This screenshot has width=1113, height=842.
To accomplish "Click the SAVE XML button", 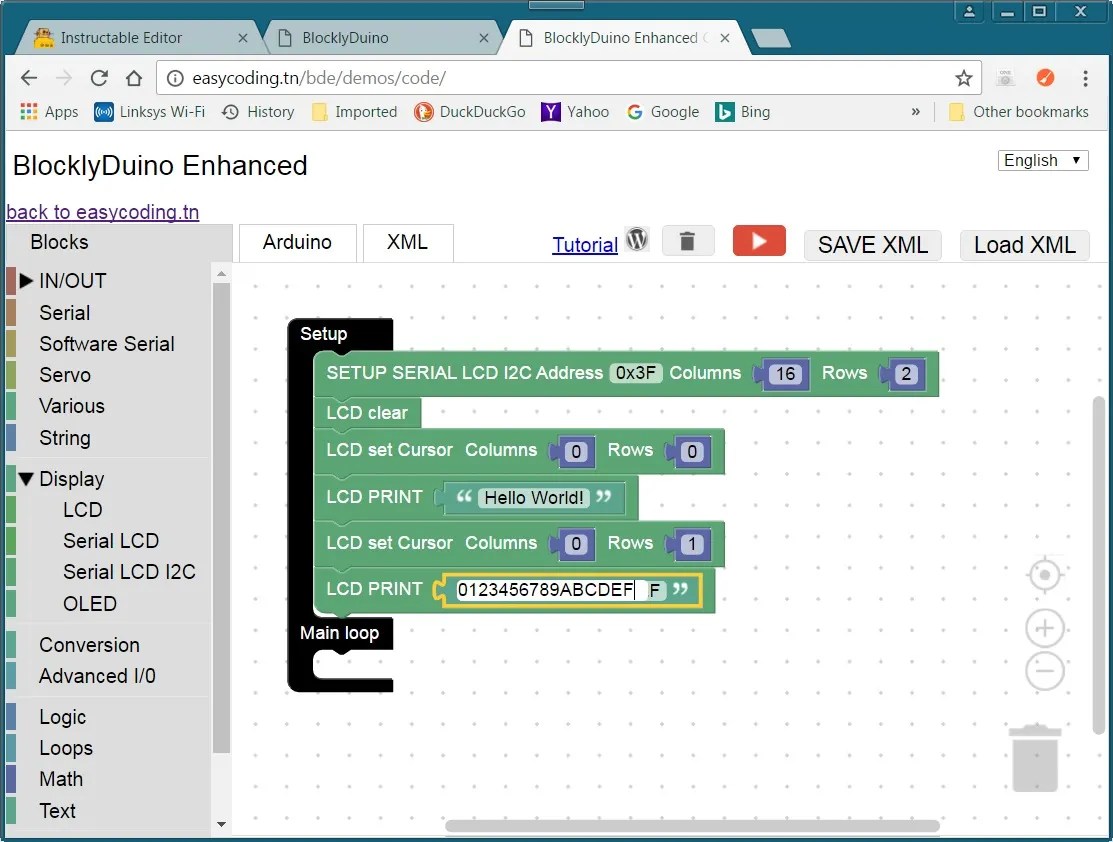I will point(871,245).
